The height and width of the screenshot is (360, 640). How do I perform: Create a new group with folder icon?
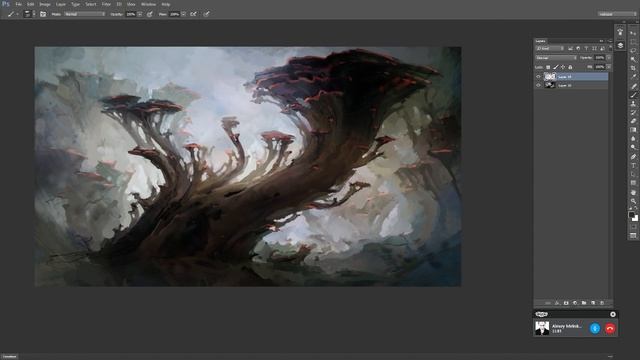coord(584,303)
